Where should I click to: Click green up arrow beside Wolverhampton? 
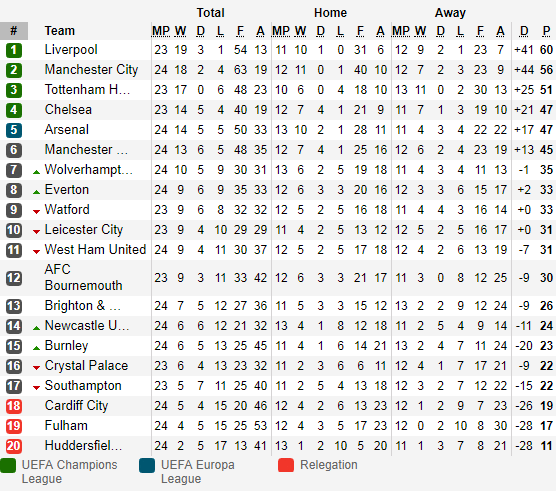[36, 172]
